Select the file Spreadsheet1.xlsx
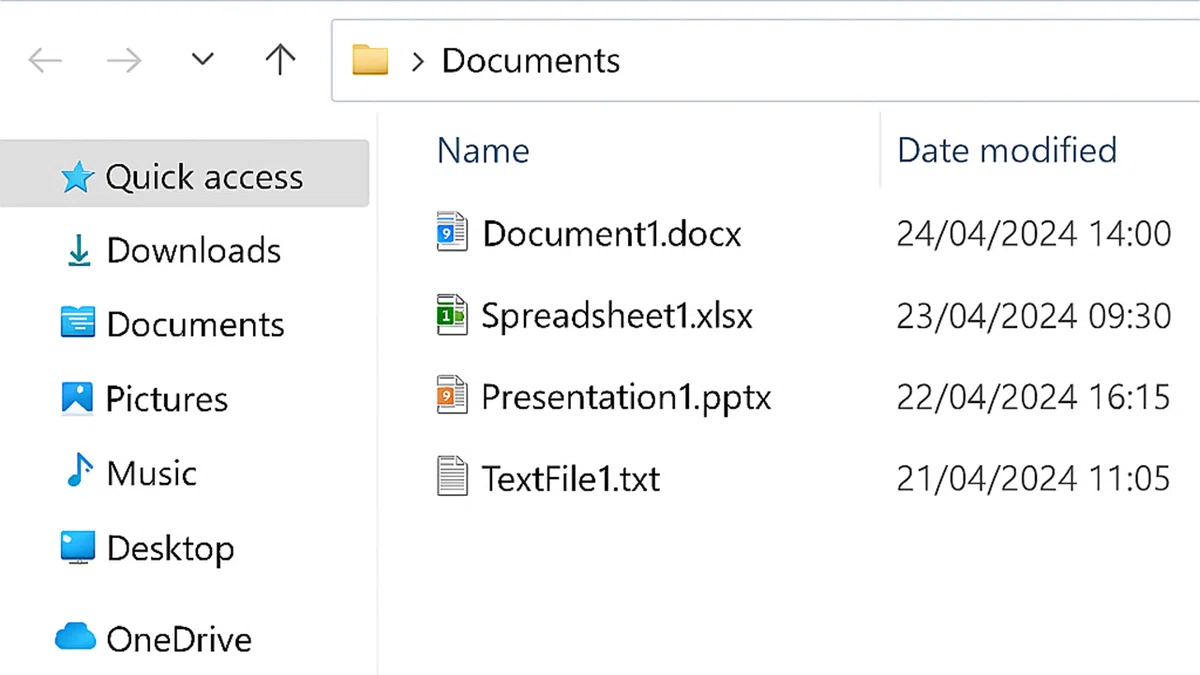This screenshot has width=1200, height=675. pos(617,316)
